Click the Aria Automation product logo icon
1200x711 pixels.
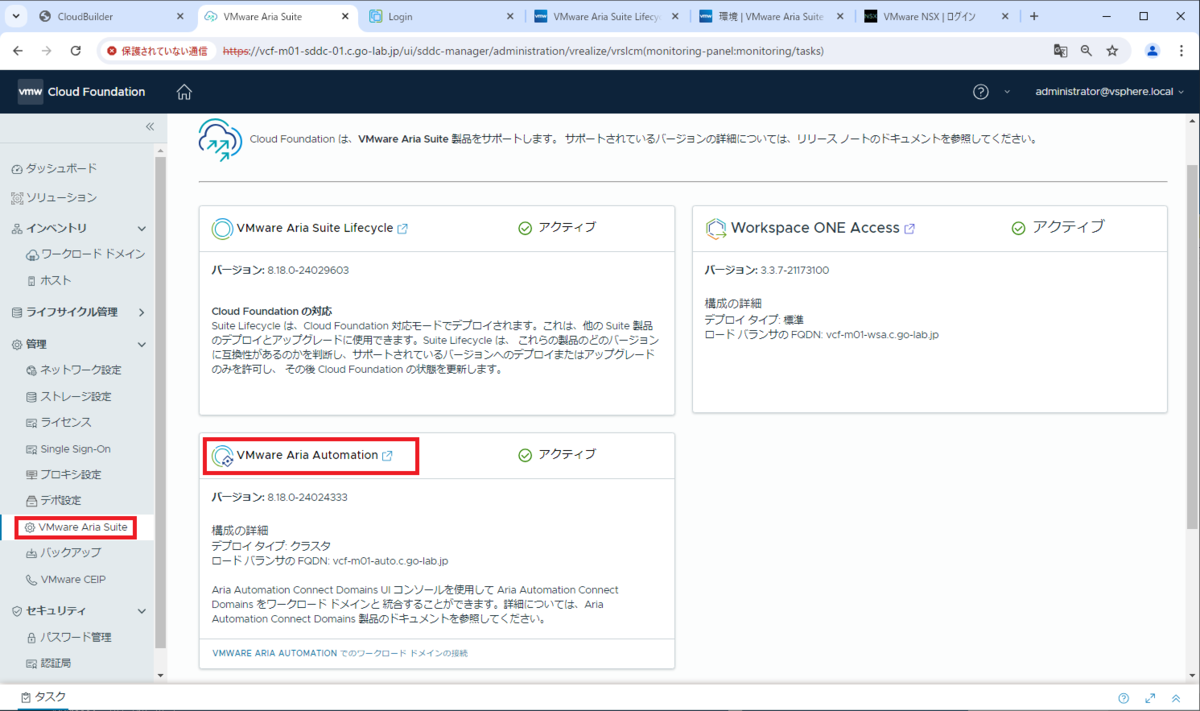222,456
